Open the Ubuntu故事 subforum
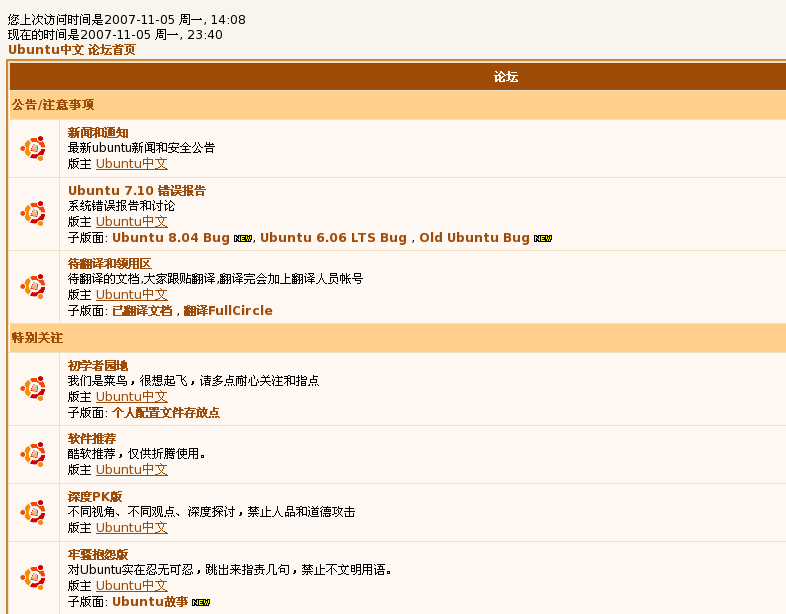Image resolution: width=786 pixels, height=614 pixels. (150, 601)
